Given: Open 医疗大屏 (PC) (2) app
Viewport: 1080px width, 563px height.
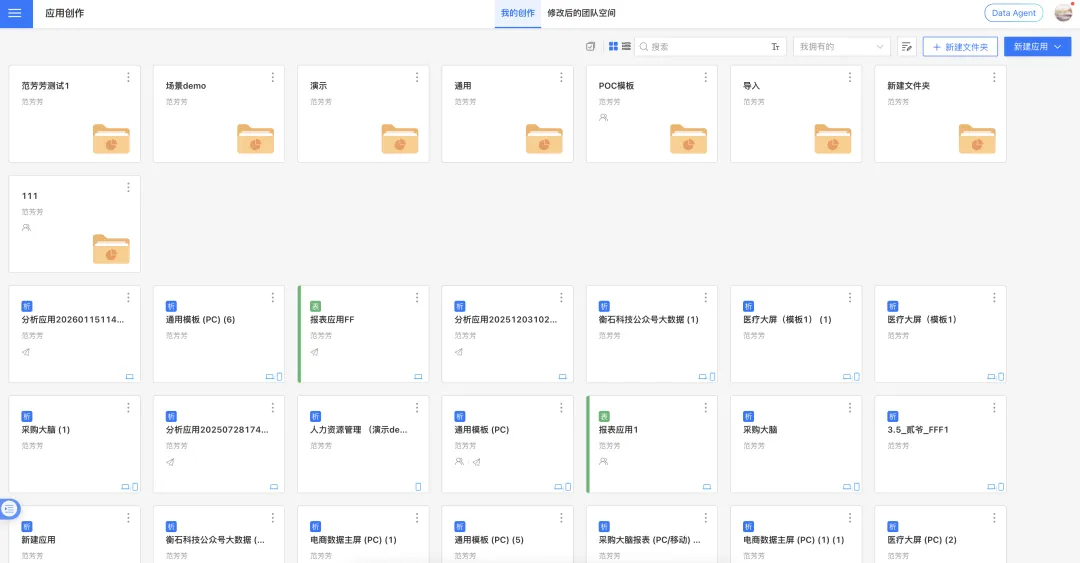Looking at the screenshot, I should tap(940, 535).
